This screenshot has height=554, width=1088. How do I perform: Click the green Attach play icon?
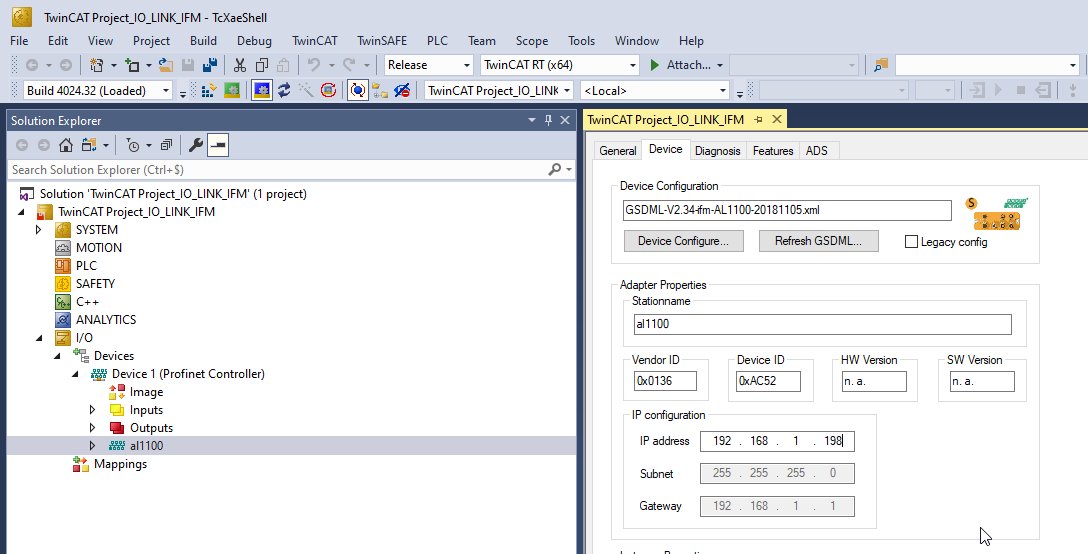(654, 65)
